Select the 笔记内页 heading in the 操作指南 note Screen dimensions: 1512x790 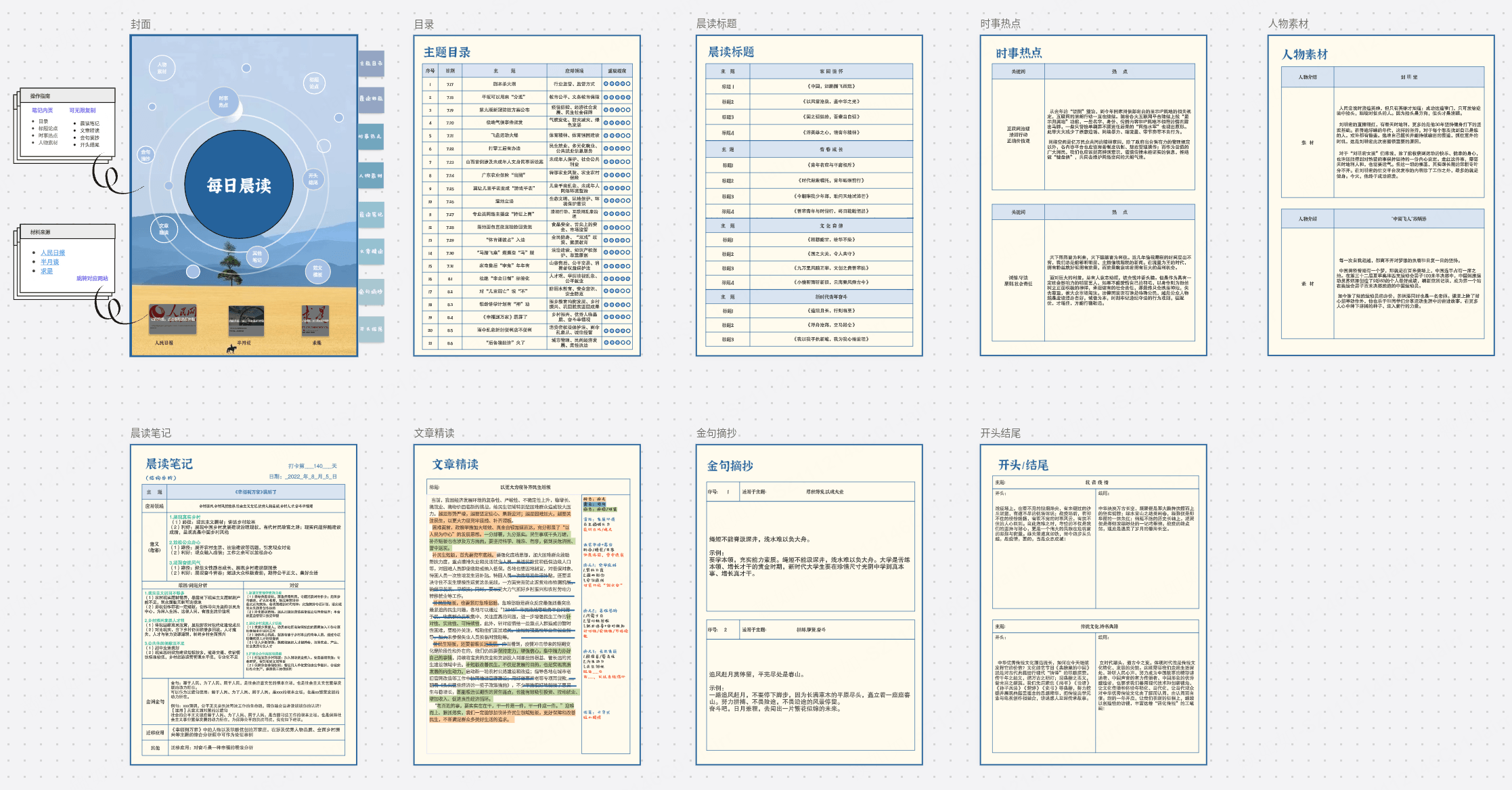(x=43, y=110)
